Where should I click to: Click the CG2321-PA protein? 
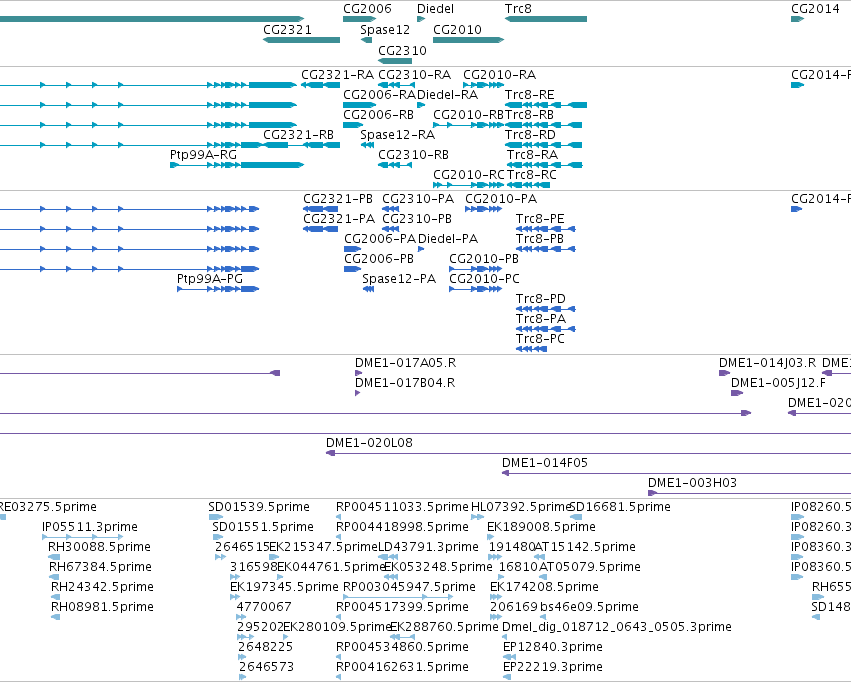(320, 229)
